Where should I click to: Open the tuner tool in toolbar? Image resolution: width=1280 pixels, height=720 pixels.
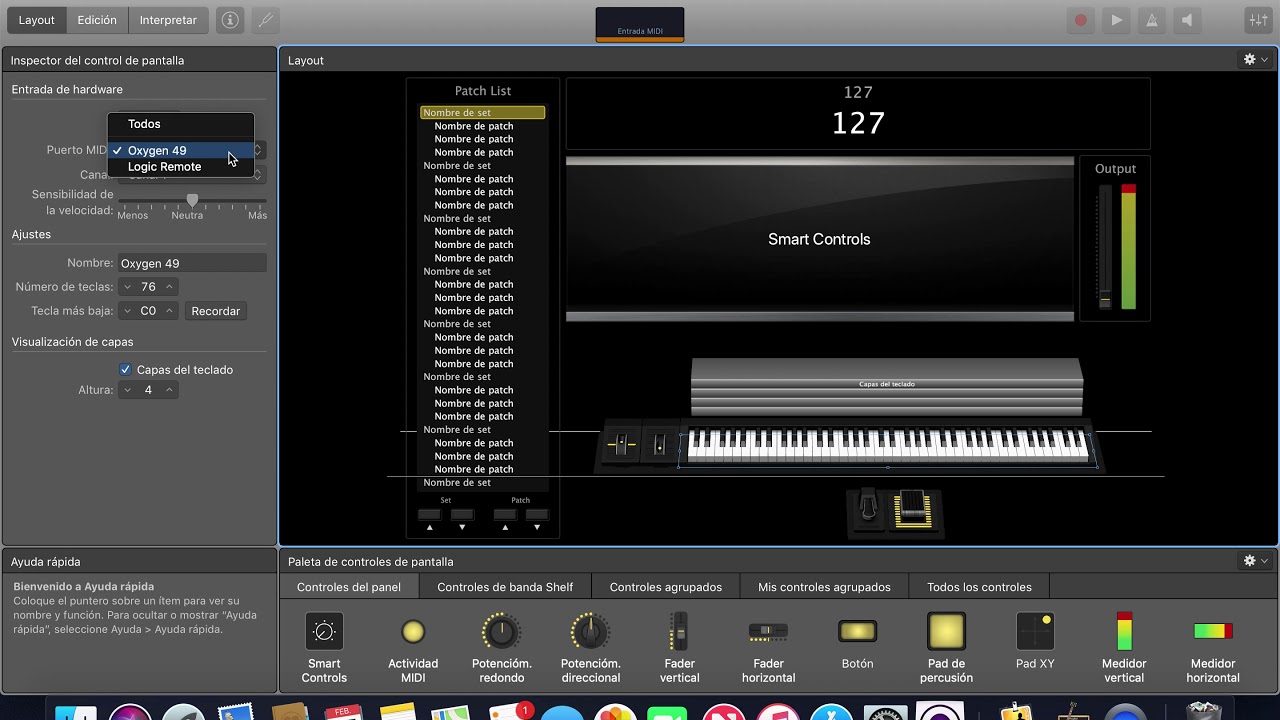[265, 20]
